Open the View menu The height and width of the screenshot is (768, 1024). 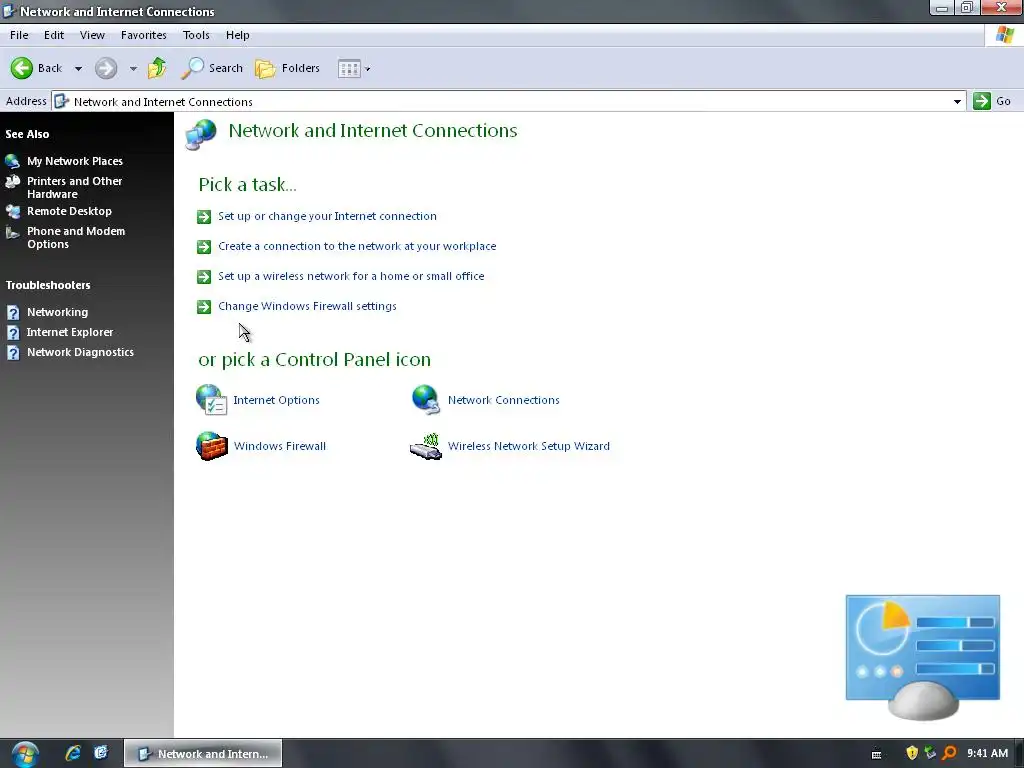[x=92, y=35]
